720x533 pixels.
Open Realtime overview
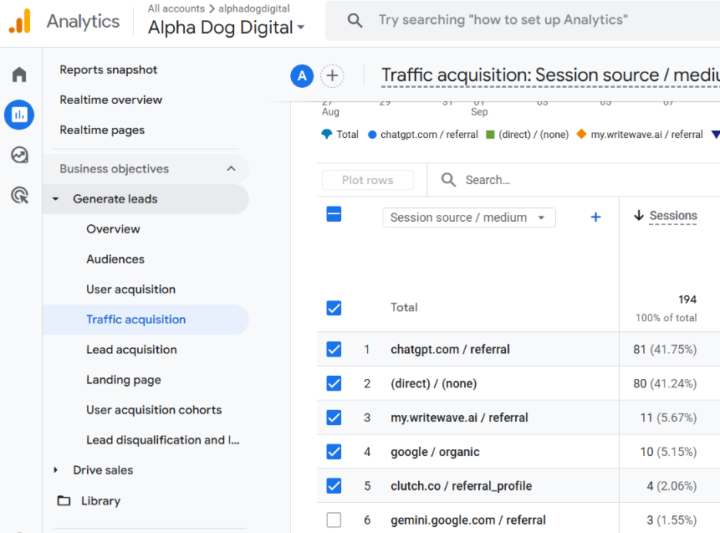pos(111,100)
